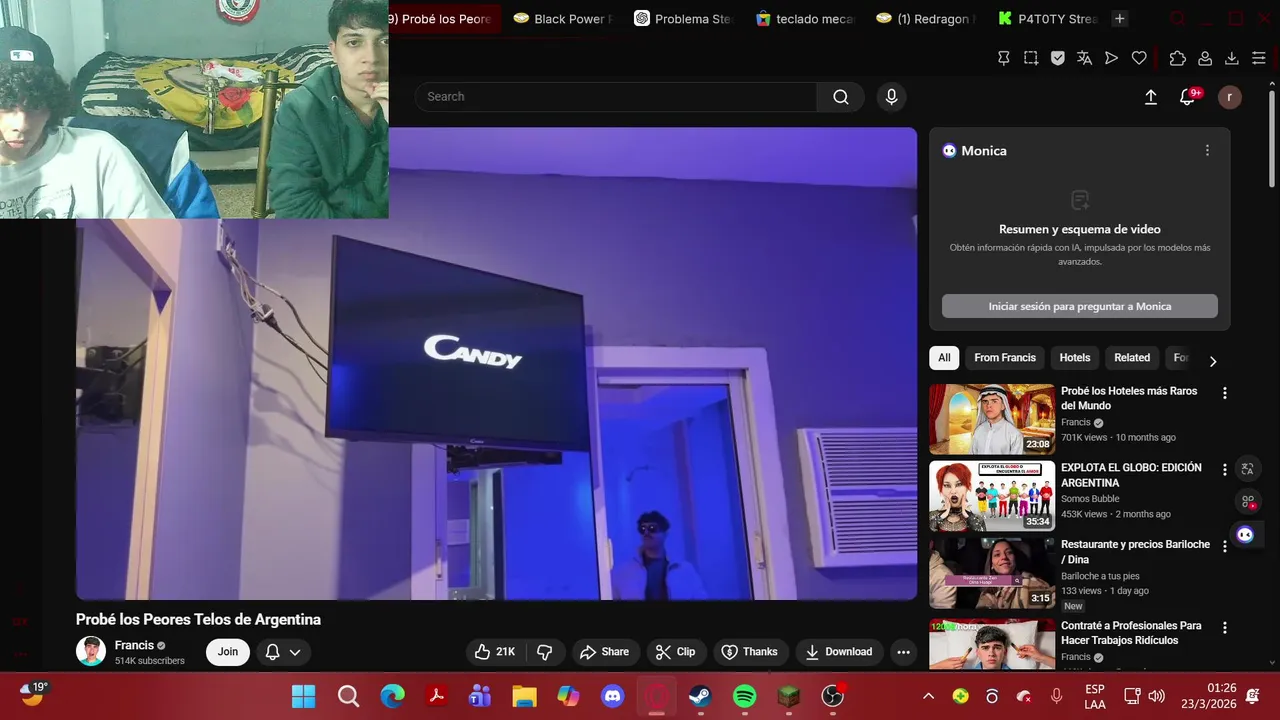Screen dimensions: 1280x720
Task: Open the extensions puzzle icon
Action: point(1177,58)
